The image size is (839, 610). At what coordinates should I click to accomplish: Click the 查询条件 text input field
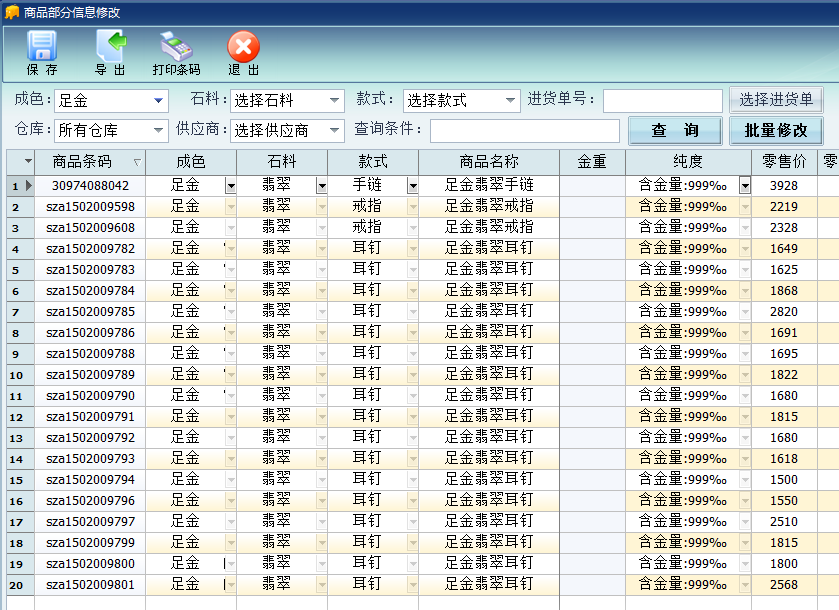pos(524,131)
